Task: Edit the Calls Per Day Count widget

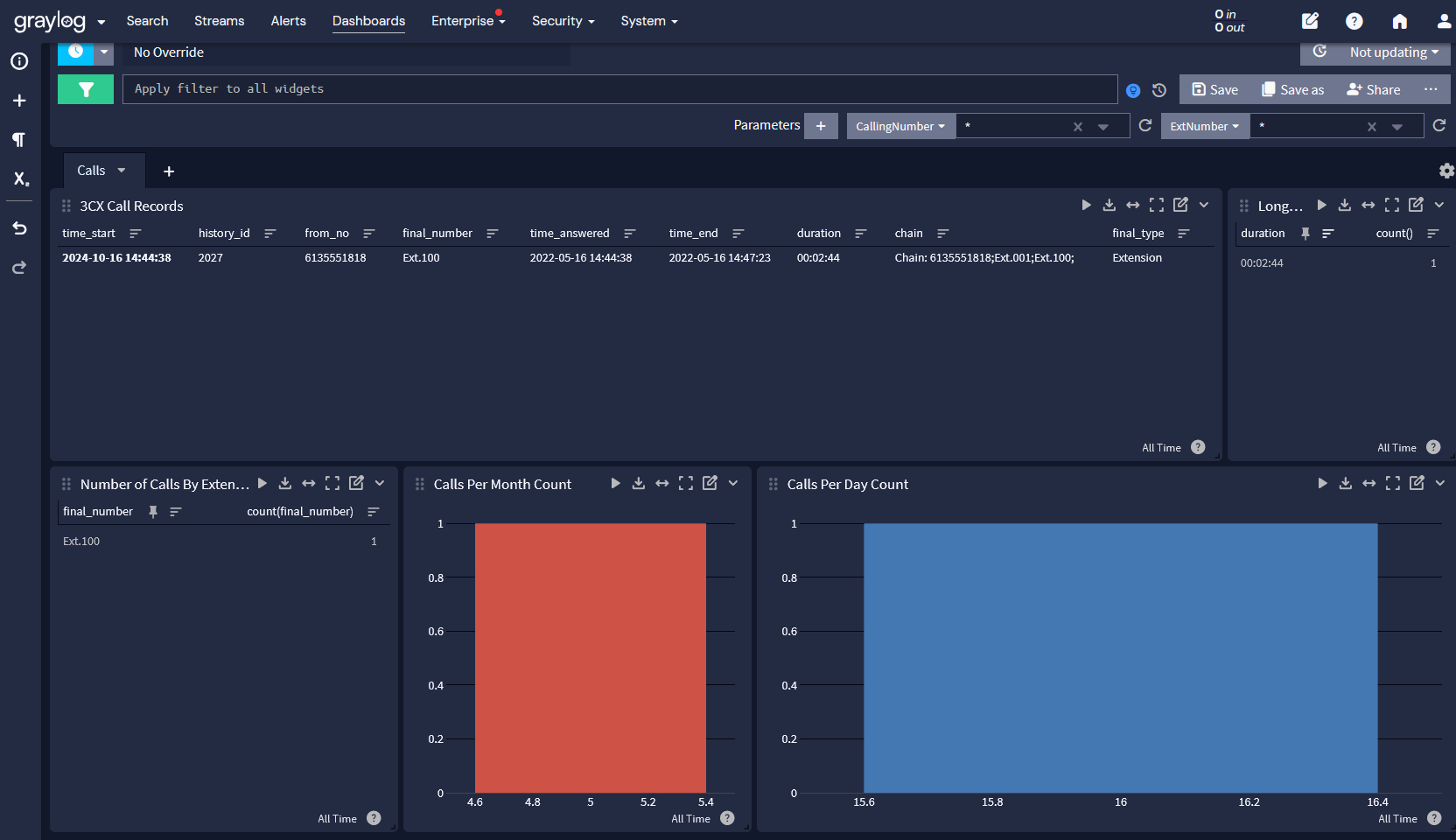Action: click(x=1417, y=483)
